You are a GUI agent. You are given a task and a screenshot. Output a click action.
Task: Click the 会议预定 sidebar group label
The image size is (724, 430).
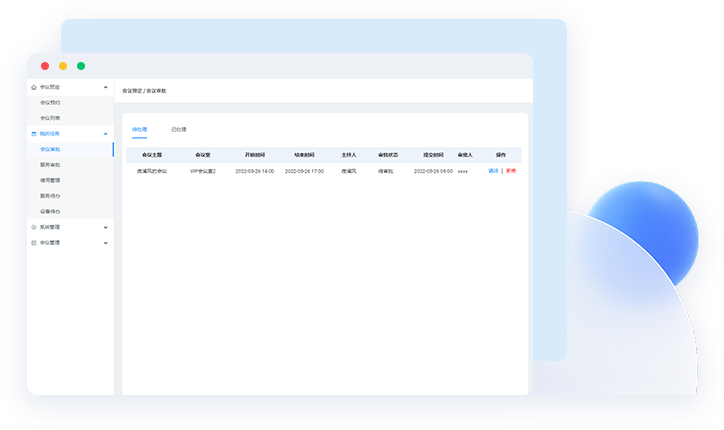coord(49,87)
